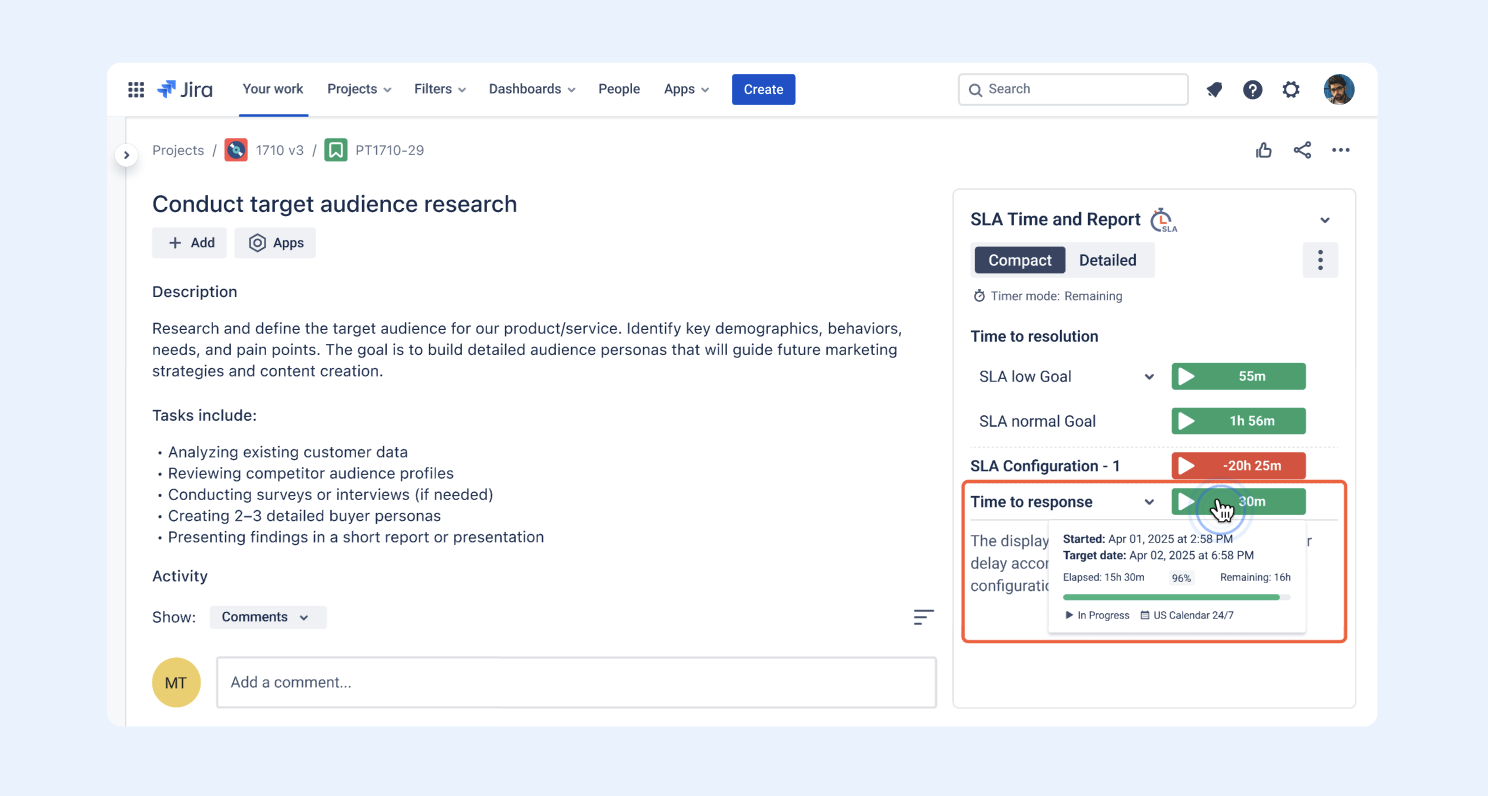The width and height of the screenshot is (1488, 796).
Task: Open the Dashboards menu
Action: (532, 89)
